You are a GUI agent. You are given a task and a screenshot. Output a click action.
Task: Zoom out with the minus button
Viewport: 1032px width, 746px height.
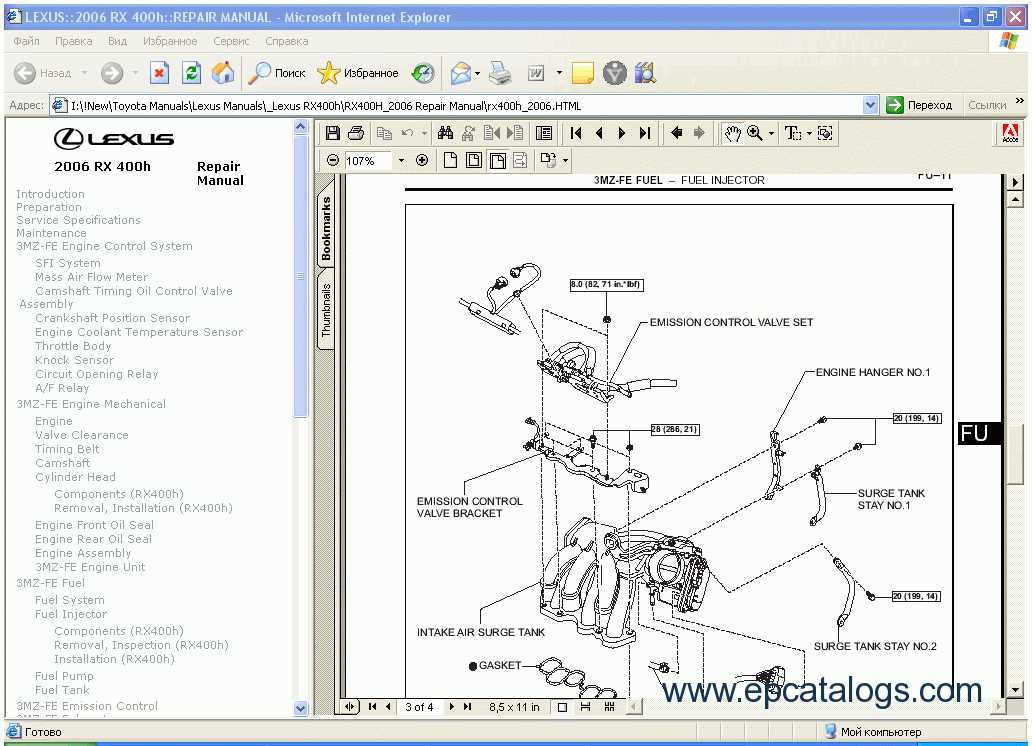click(x=333, y=161)
